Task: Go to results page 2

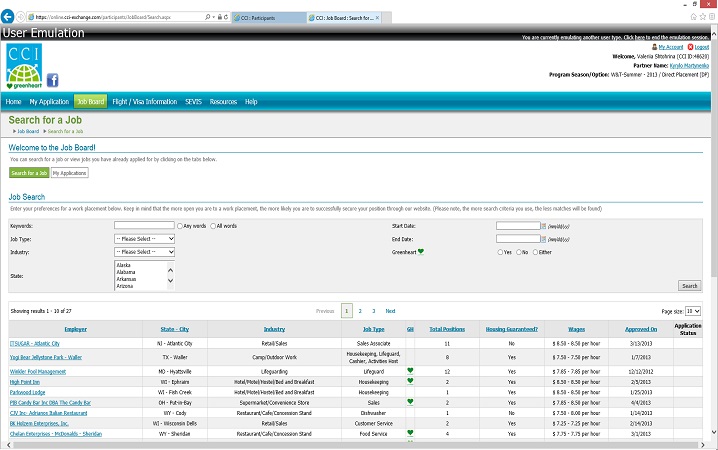Action: (360, 311)
